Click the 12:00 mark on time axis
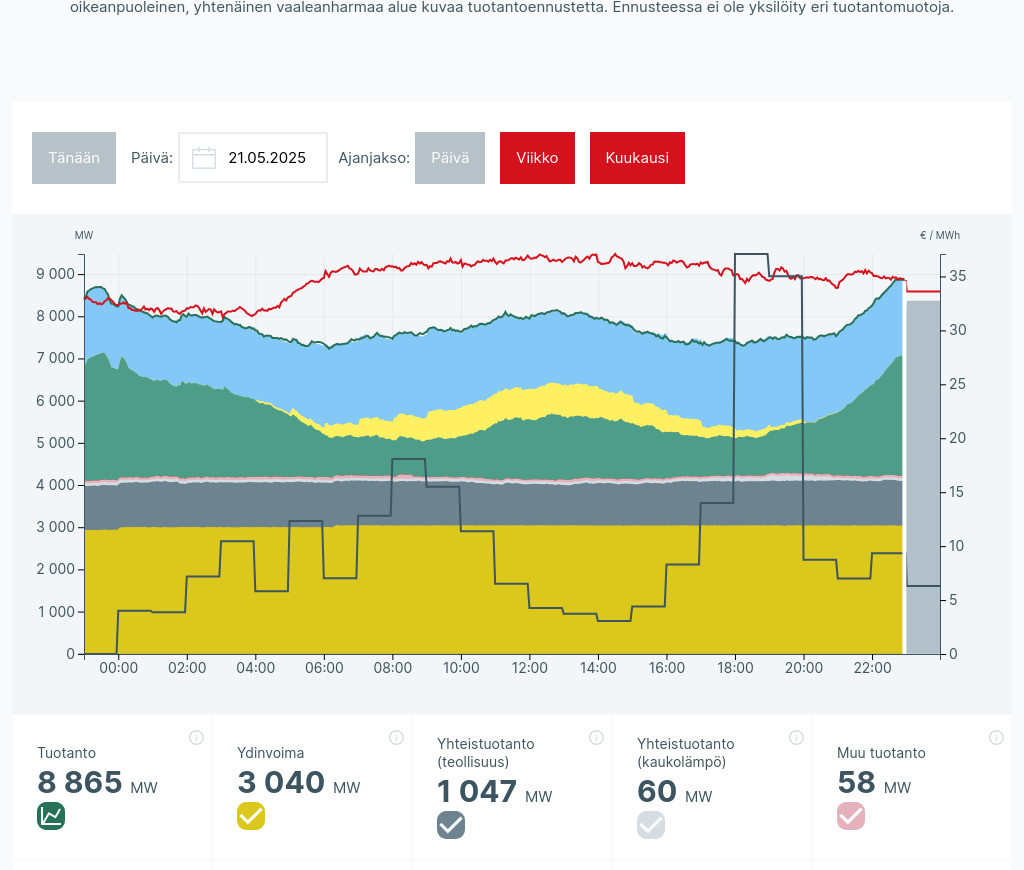This screenshot has height=870, width=1024. [529, 668]
